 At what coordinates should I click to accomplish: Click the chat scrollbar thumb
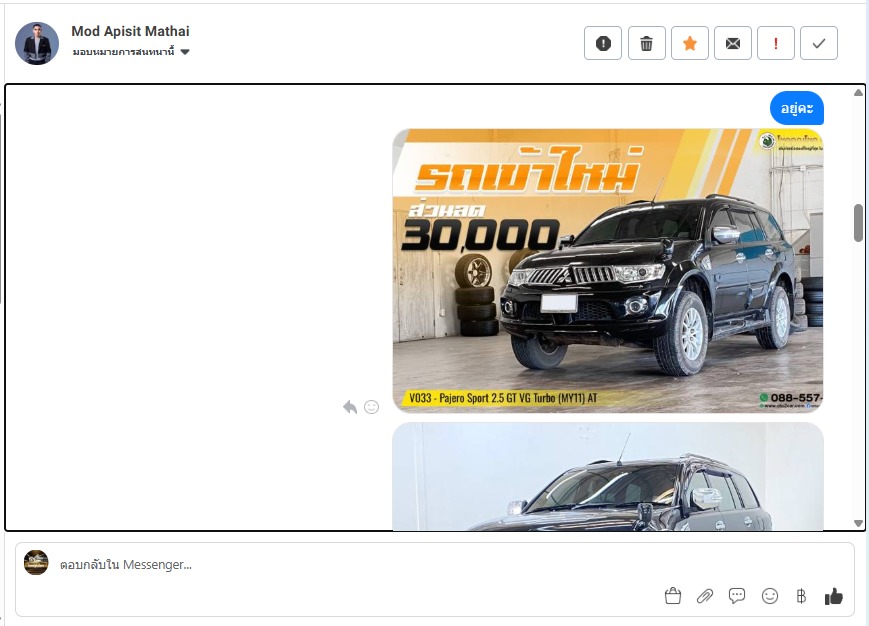tap(858, 223)
